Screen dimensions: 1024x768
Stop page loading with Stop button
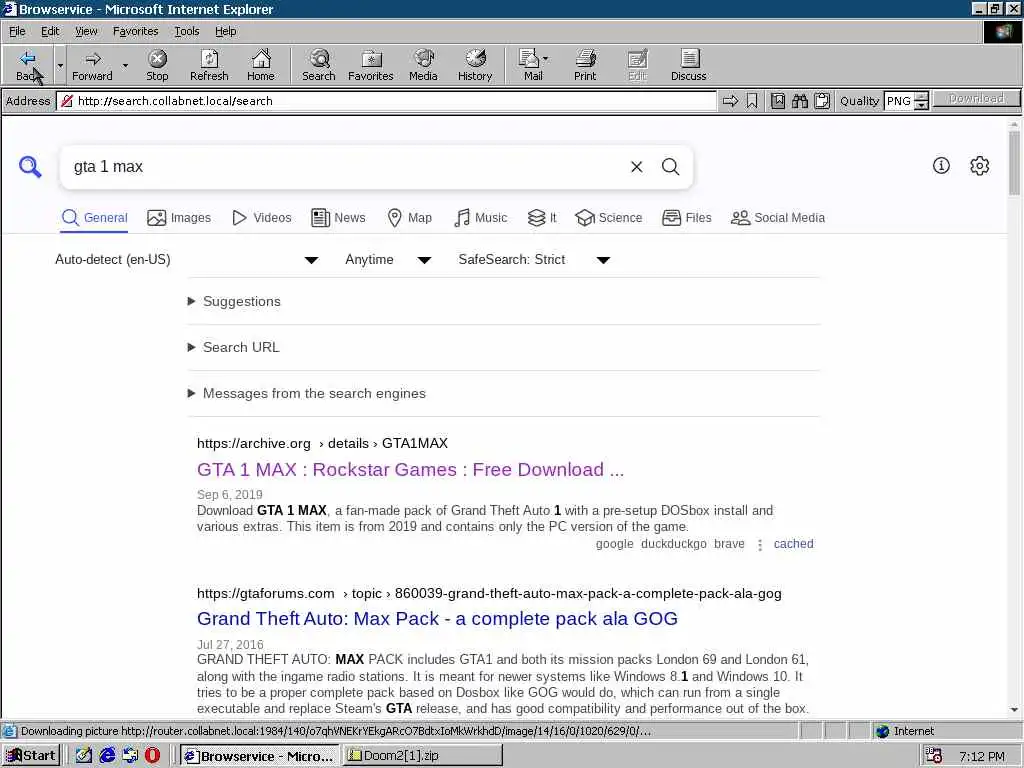pos(157,65)
